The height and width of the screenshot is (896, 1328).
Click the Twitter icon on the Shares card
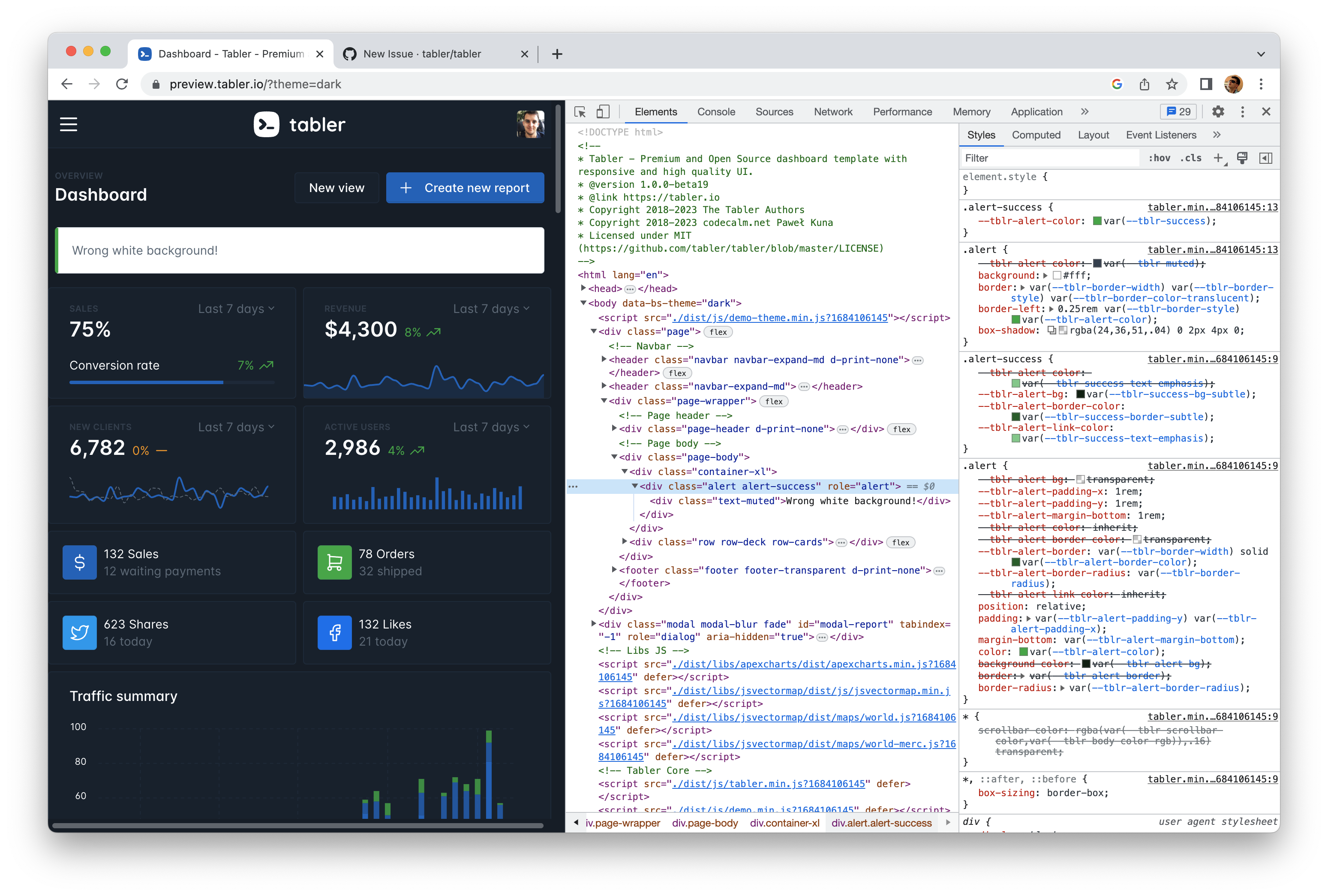(79, 633)
